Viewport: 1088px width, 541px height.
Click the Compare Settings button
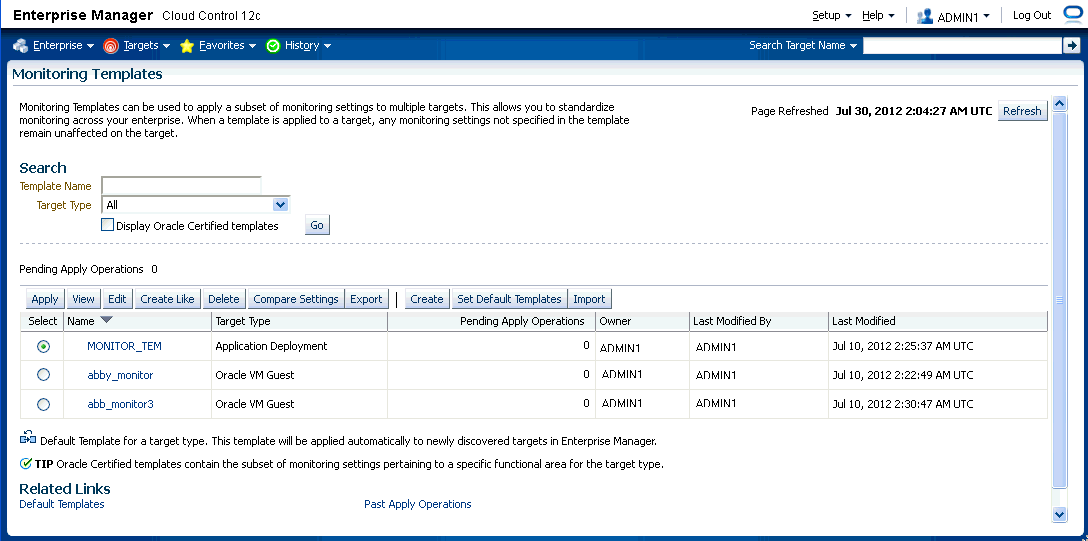coord(296,299)
